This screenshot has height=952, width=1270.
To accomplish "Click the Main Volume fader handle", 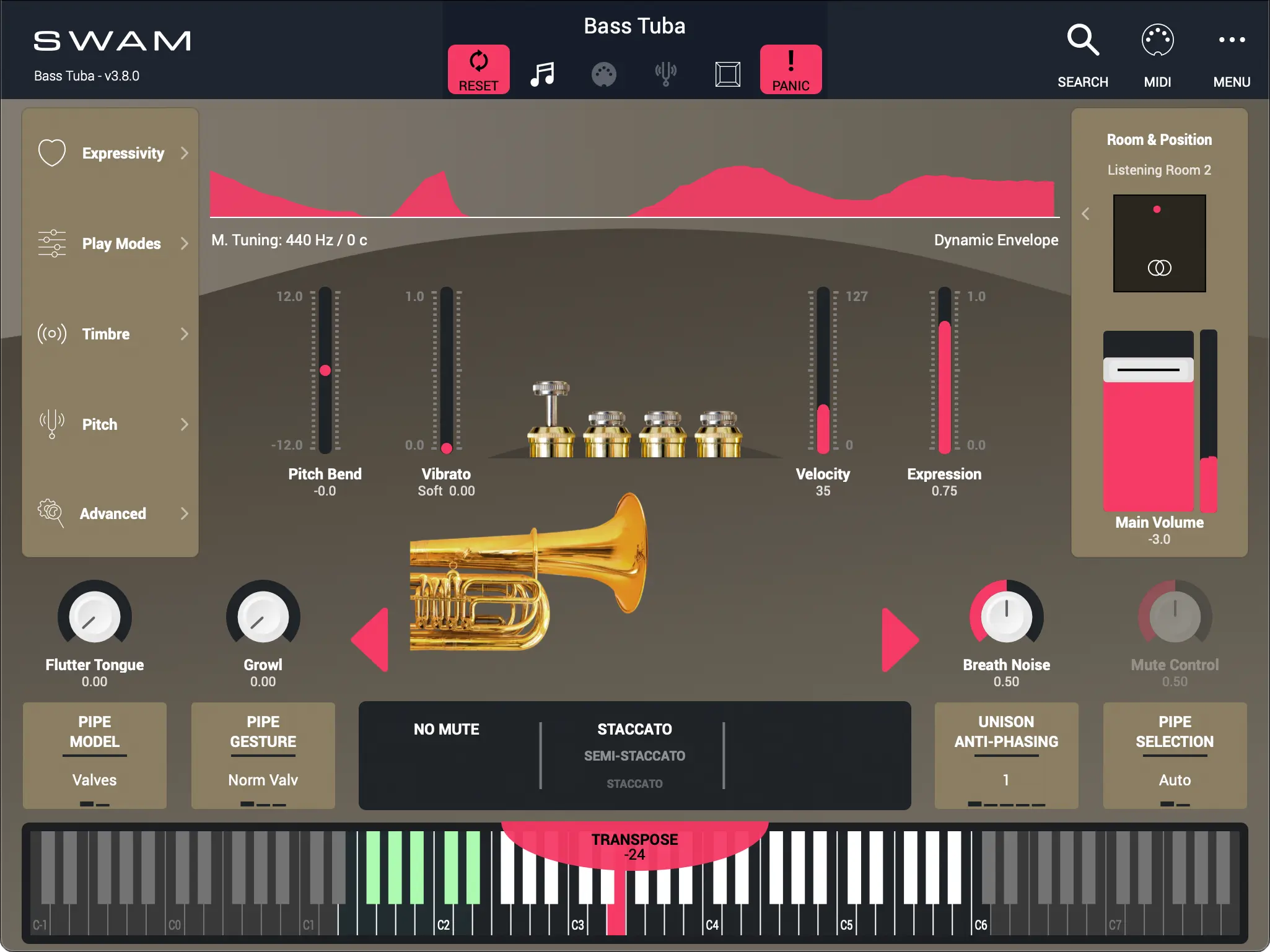I will pos(1148,370).
